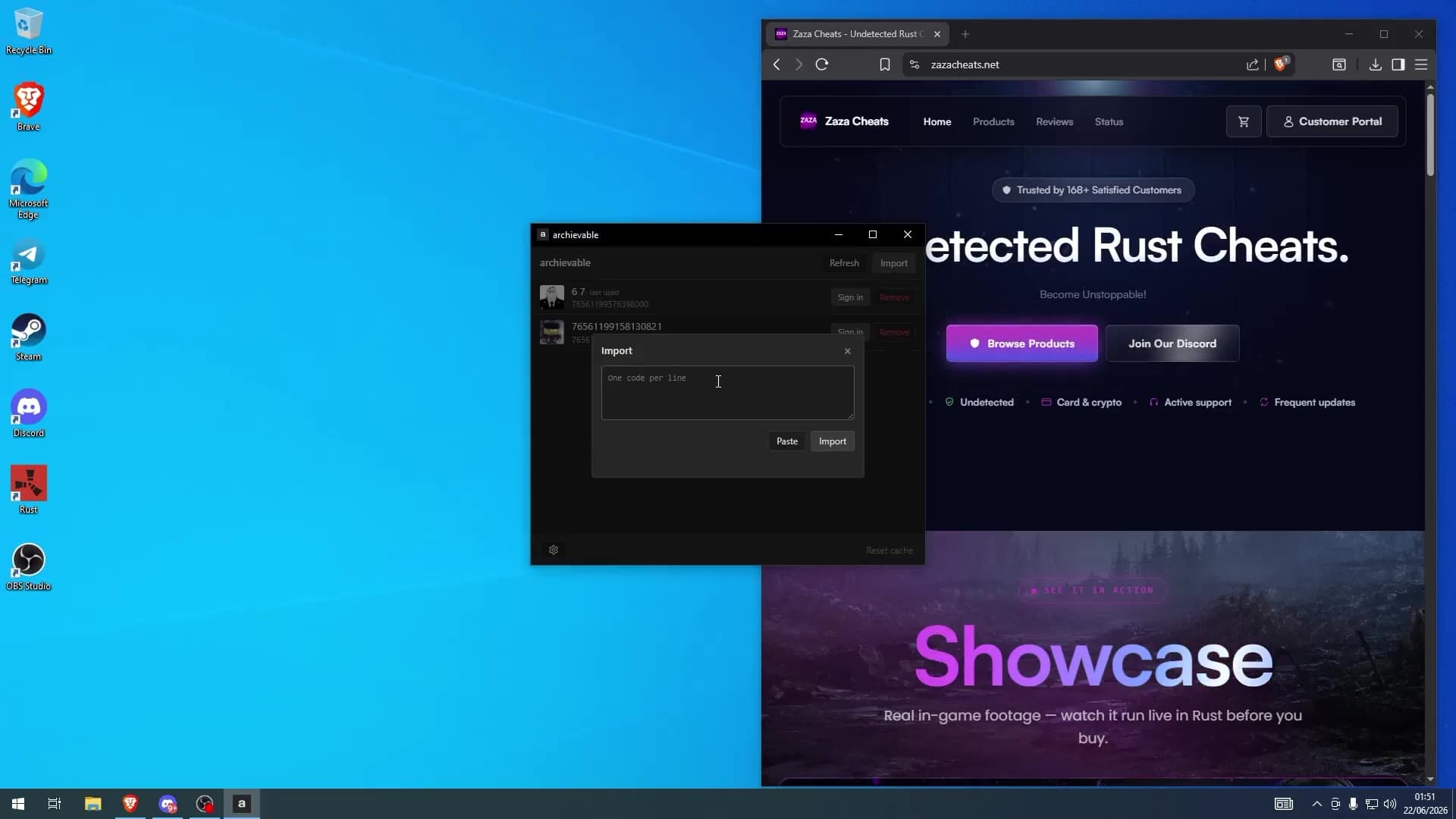
Task: Open the Brave Shields lion icon
Action: point(1282,64)
